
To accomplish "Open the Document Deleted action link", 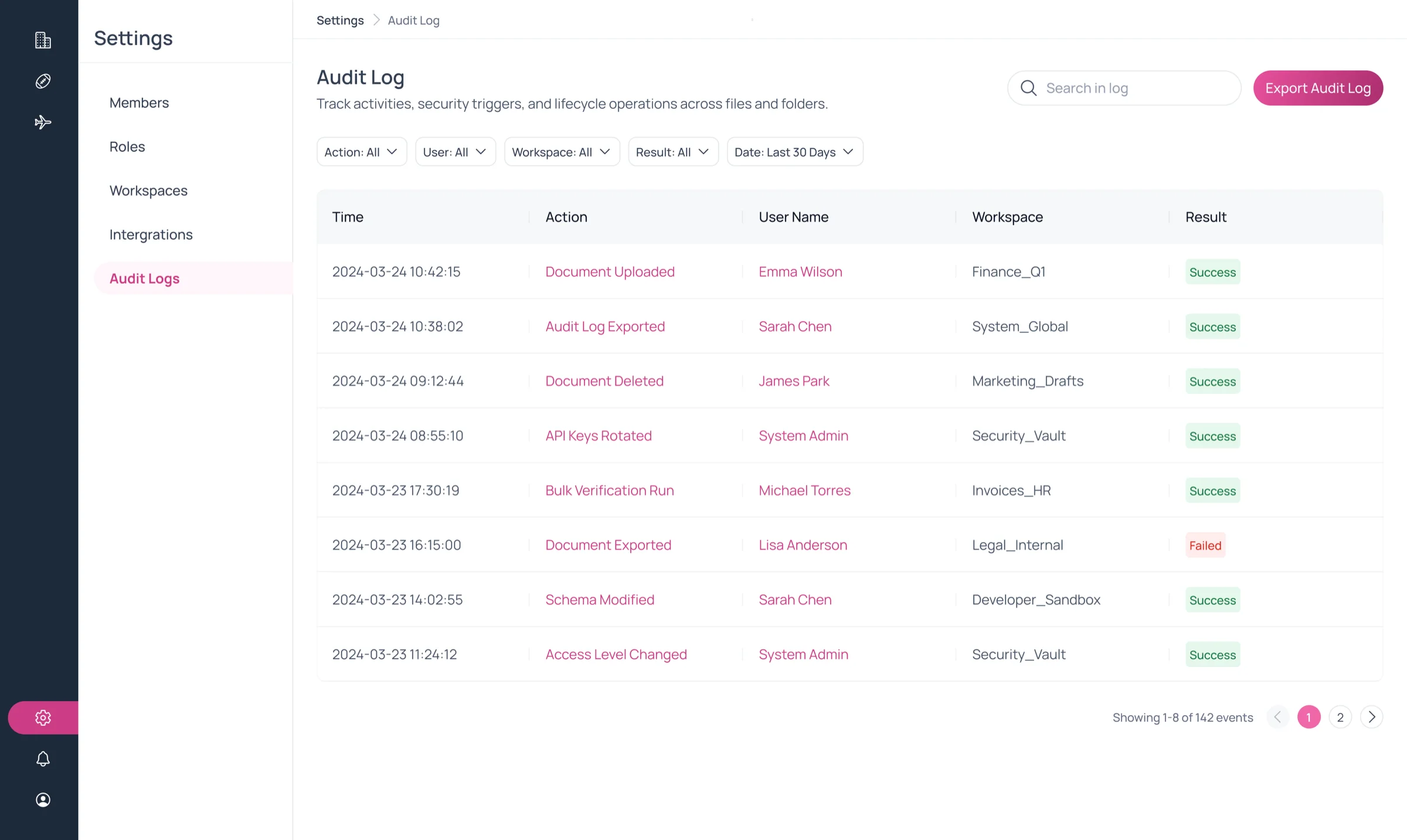I will click(604, 381).
